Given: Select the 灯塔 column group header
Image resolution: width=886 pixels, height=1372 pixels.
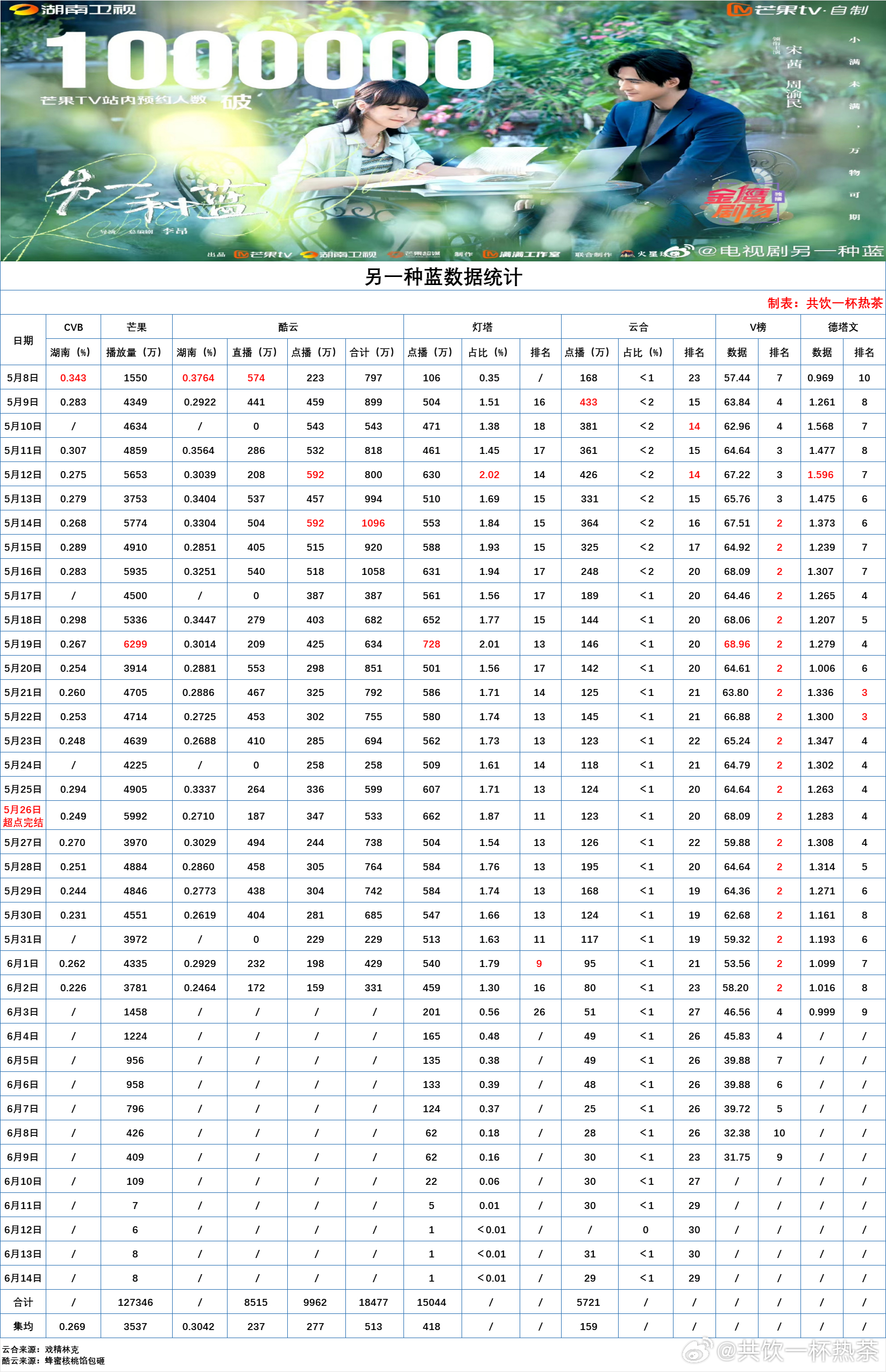Looking at the screenshot, I should 482,327.
